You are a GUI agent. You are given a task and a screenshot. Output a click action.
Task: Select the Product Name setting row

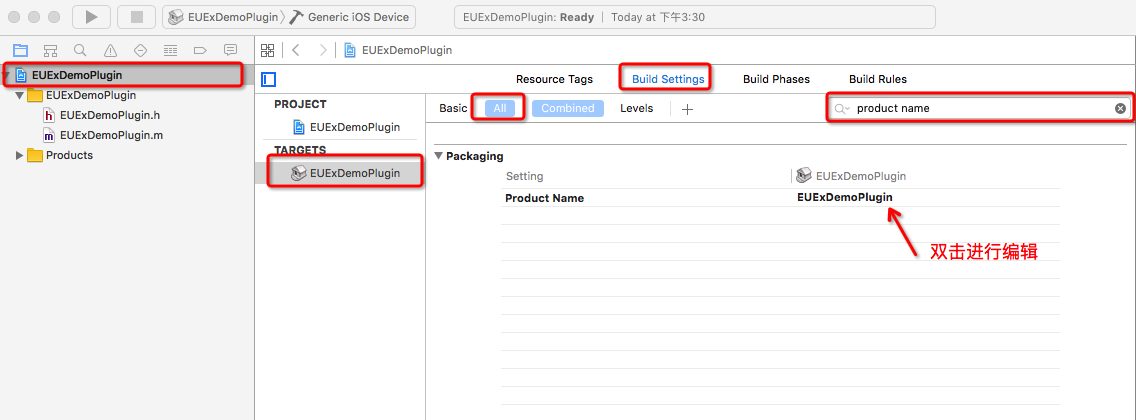[x=780, y=198]
